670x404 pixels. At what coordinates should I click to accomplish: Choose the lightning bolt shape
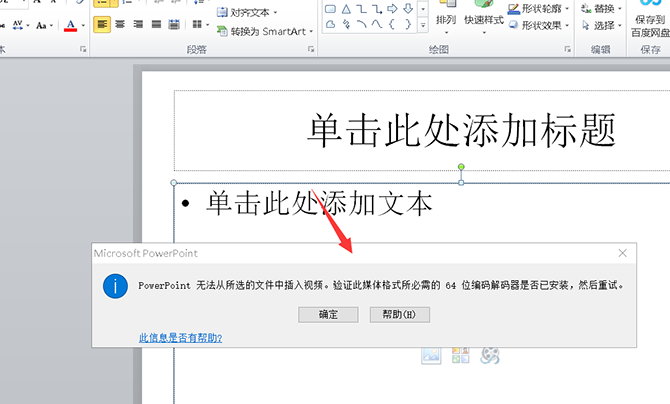(x=346, y=24)
